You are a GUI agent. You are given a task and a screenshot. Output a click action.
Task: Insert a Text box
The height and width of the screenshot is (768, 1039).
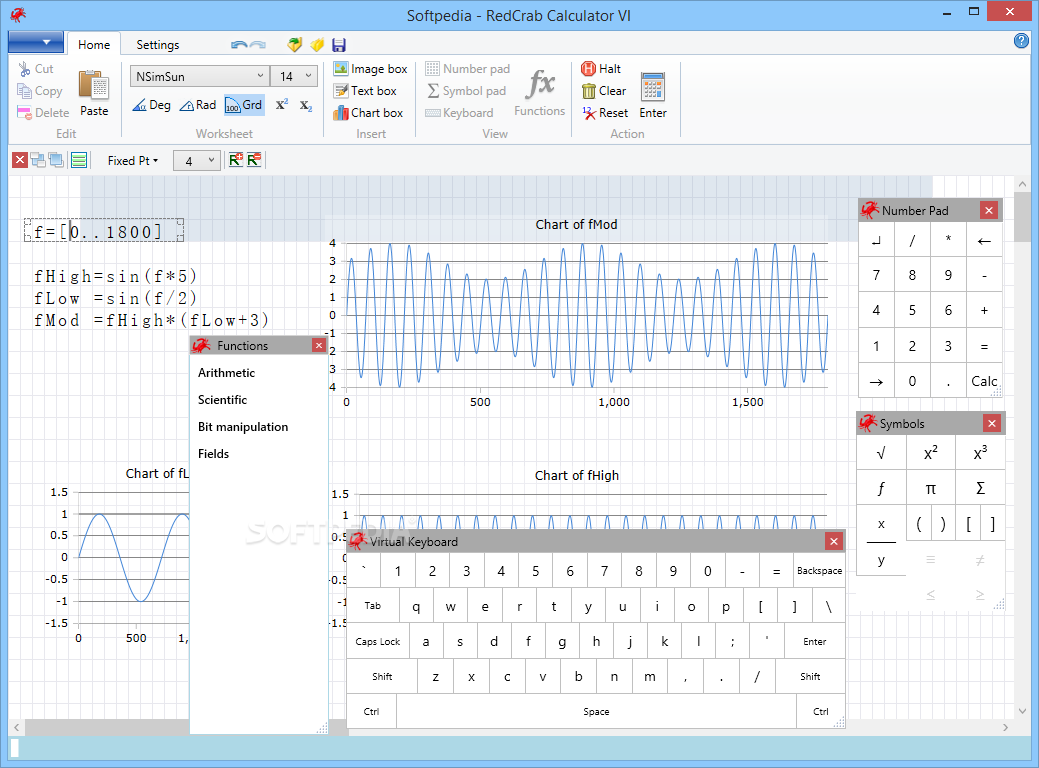tap(365, 91)
